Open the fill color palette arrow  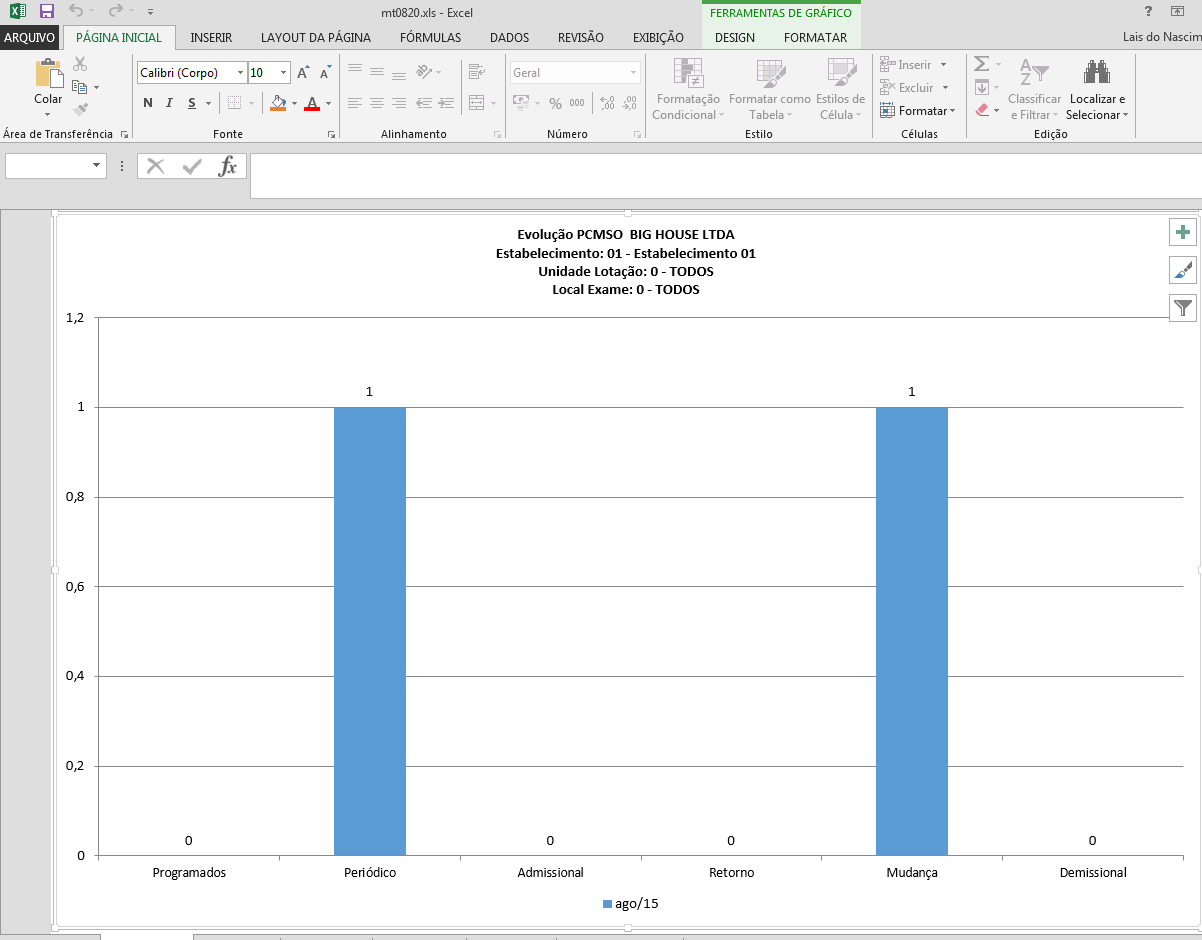pos(295,103)
